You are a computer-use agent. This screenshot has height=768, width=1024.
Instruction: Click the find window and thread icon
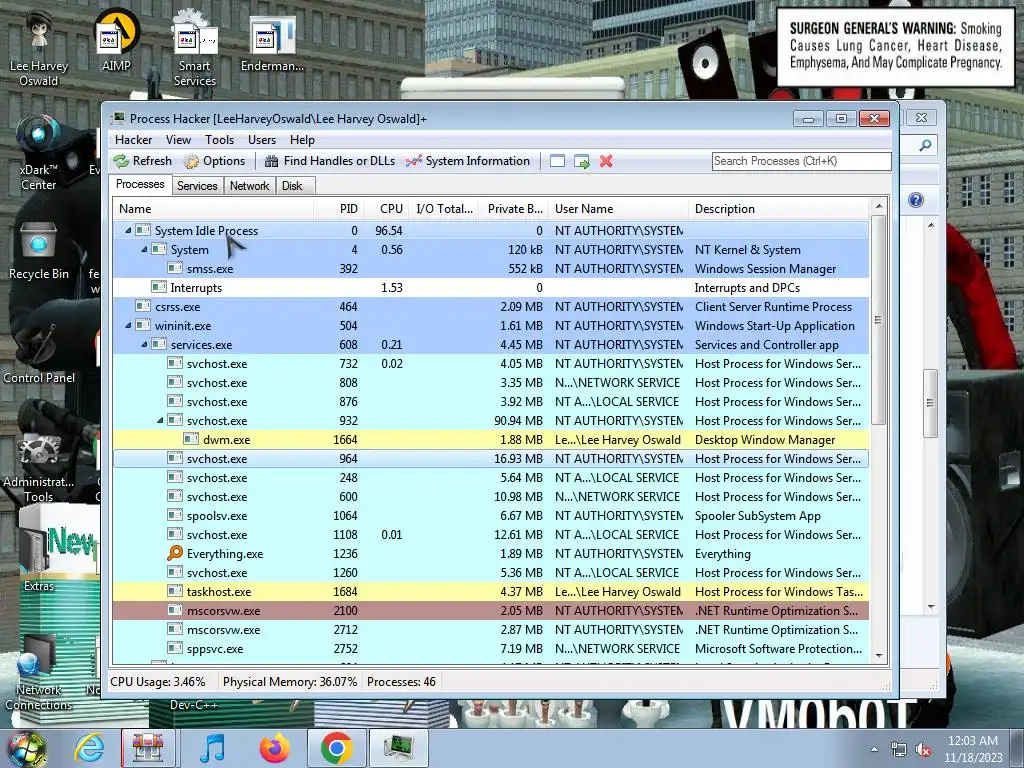[x=581, y=161]
